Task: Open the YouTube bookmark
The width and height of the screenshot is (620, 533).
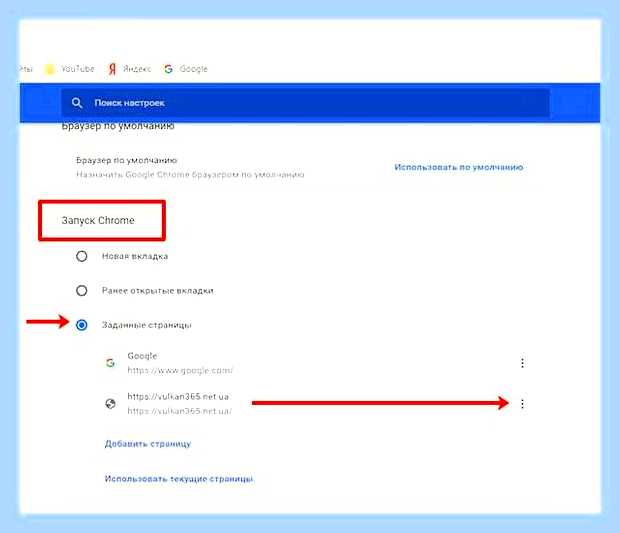Action: [70, 69]
